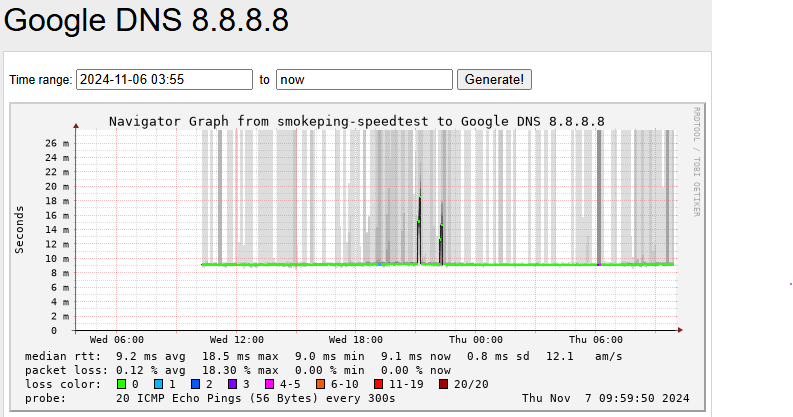Viewport: 793px width, 417px height.
Task: Click the 'Thu Nov 7 09:59:50 2024' timestamp
Action: coord(605,398)
